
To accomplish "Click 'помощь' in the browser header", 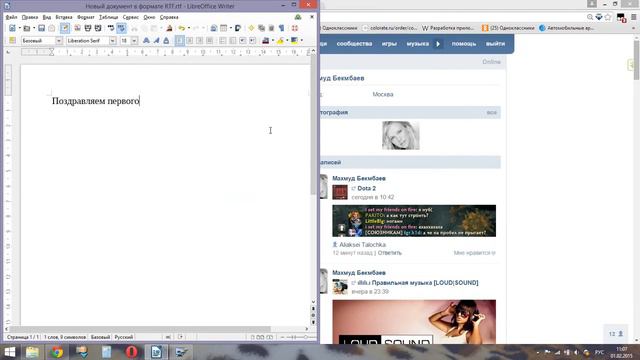I will point(464,44).
